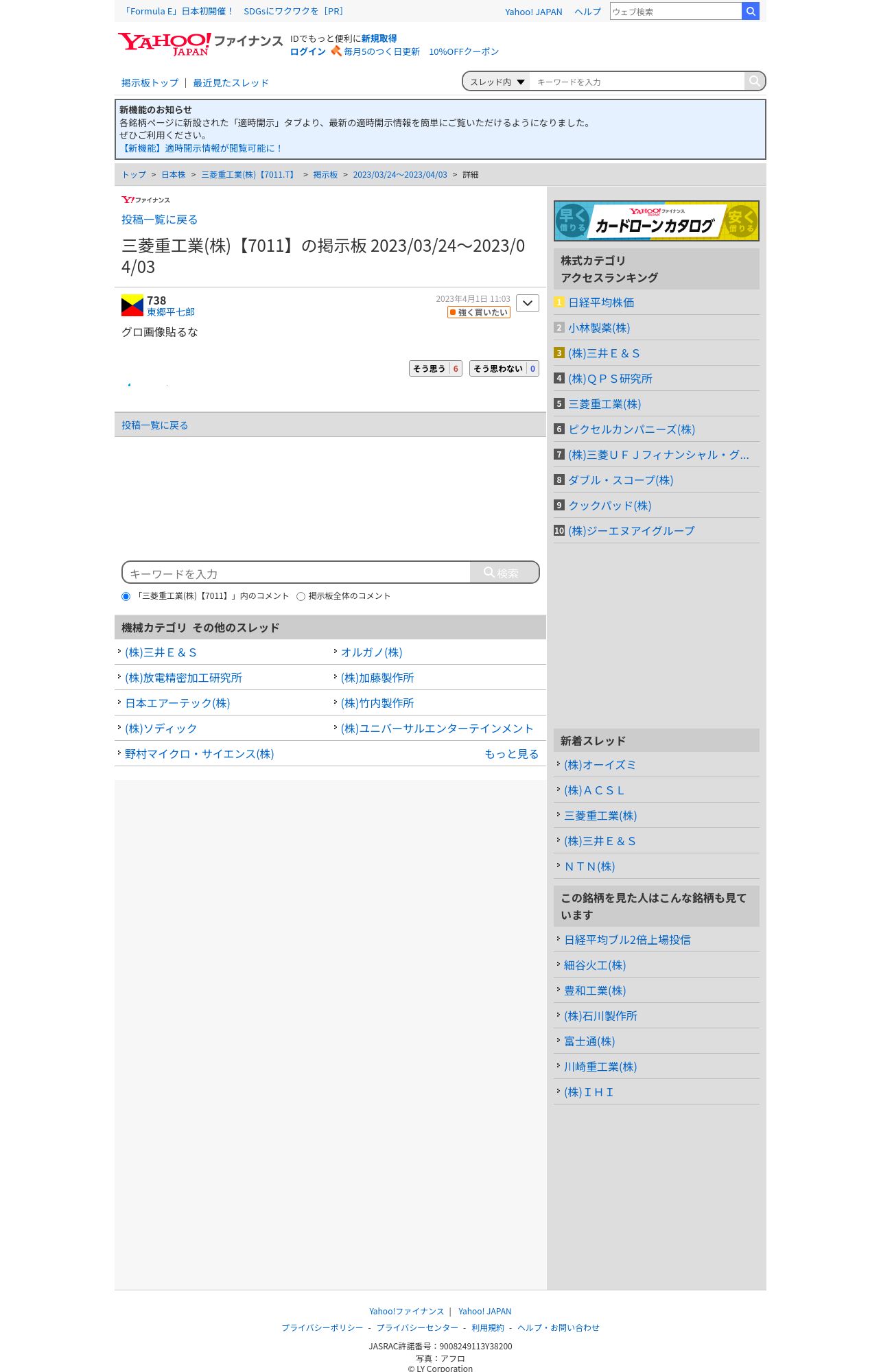
Task: Click the ウェブ検索 input field
Action: (676, 11)
